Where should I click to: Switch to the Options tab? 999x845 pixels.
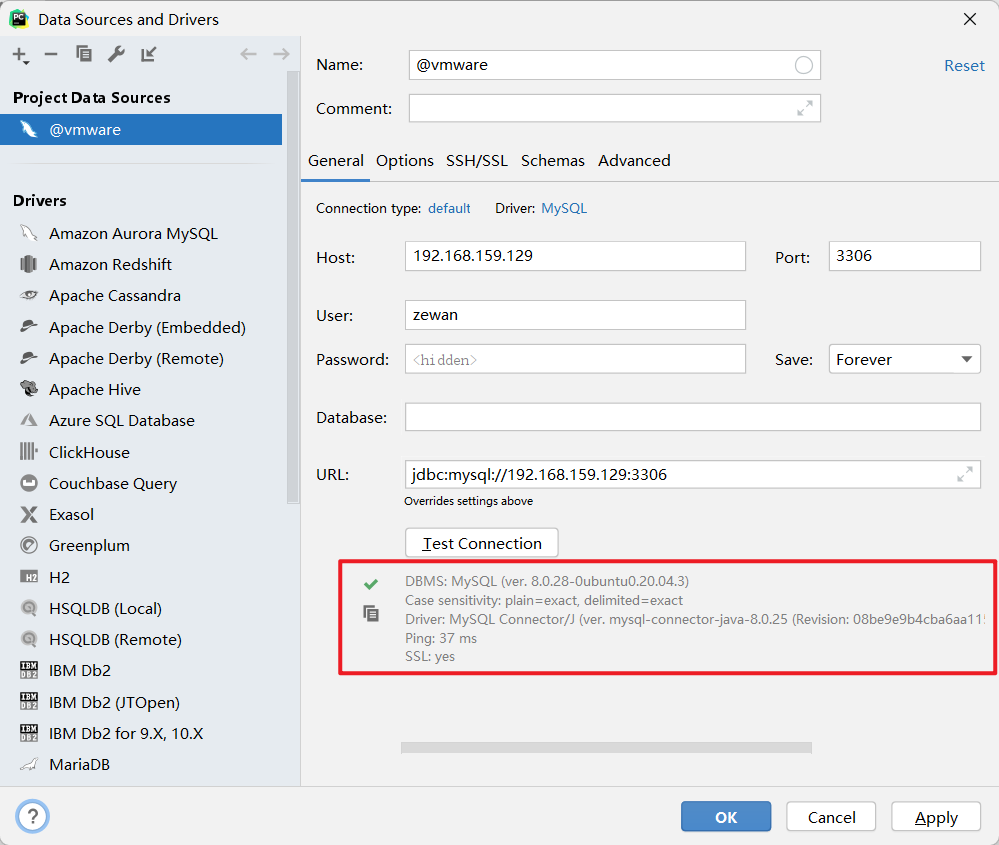pyautogui.click(x=405, y=161)
